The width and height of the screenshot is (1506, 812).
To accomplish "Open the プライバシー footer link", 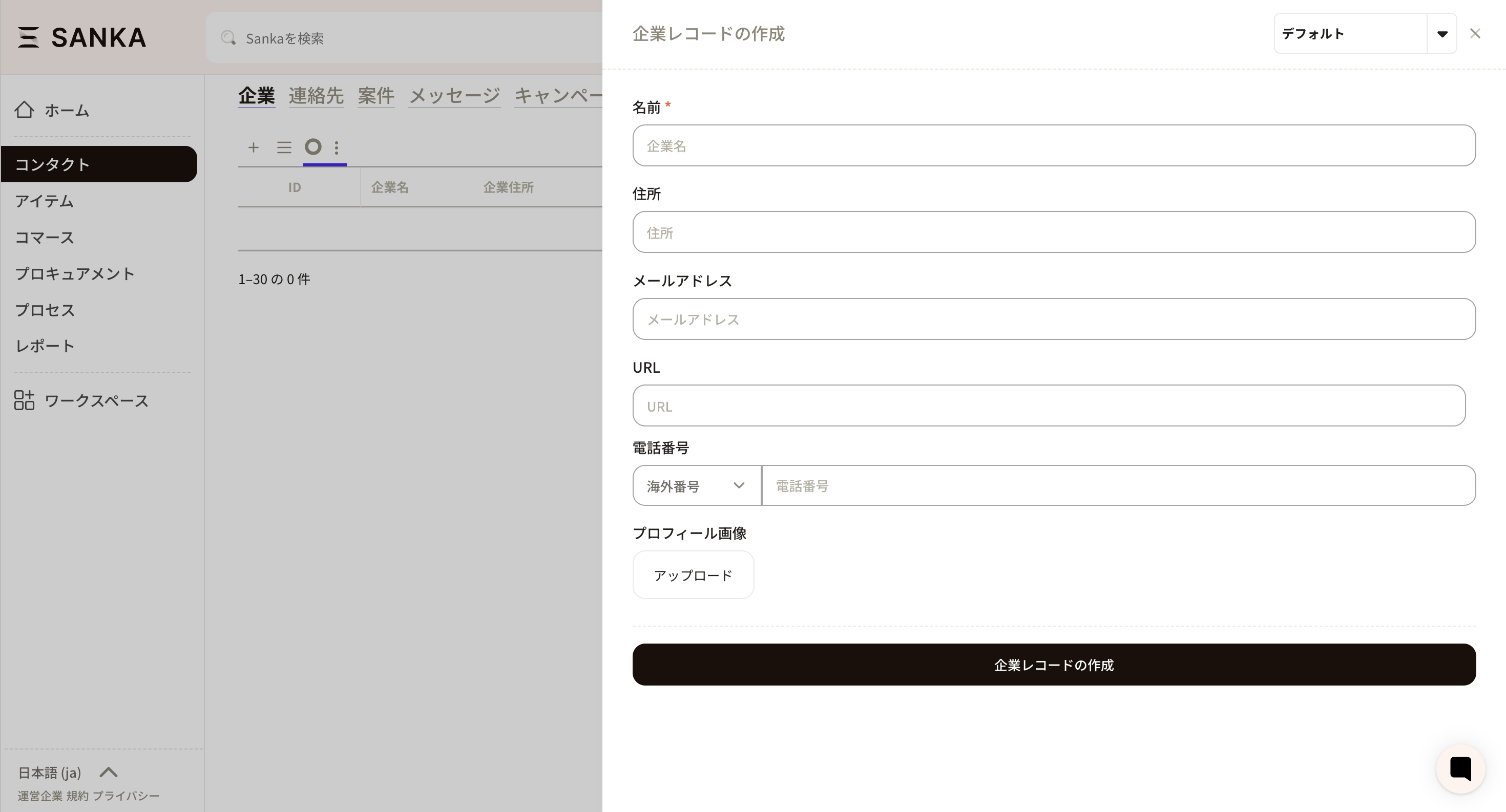I will (126, 796).
